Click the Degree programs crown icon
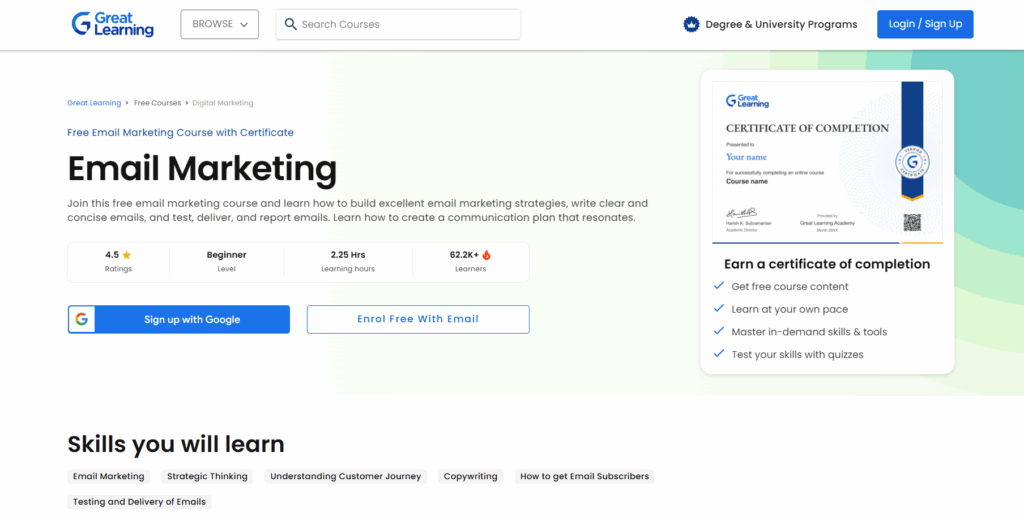Image resolution: width=1024 pixels, height=516 pixels. (x=691, y=24)
